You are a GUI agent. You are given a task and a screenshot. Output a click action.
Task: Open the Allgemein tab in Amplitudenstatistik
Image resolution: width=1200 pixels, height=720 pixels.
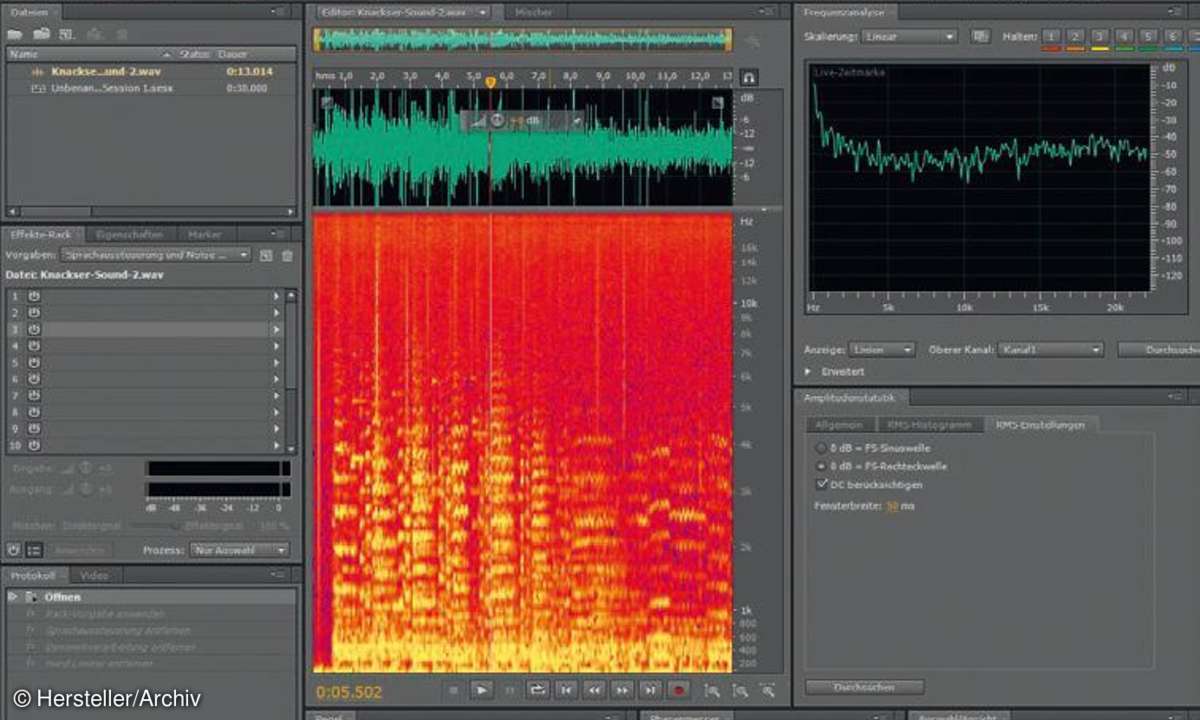point(838,425)
